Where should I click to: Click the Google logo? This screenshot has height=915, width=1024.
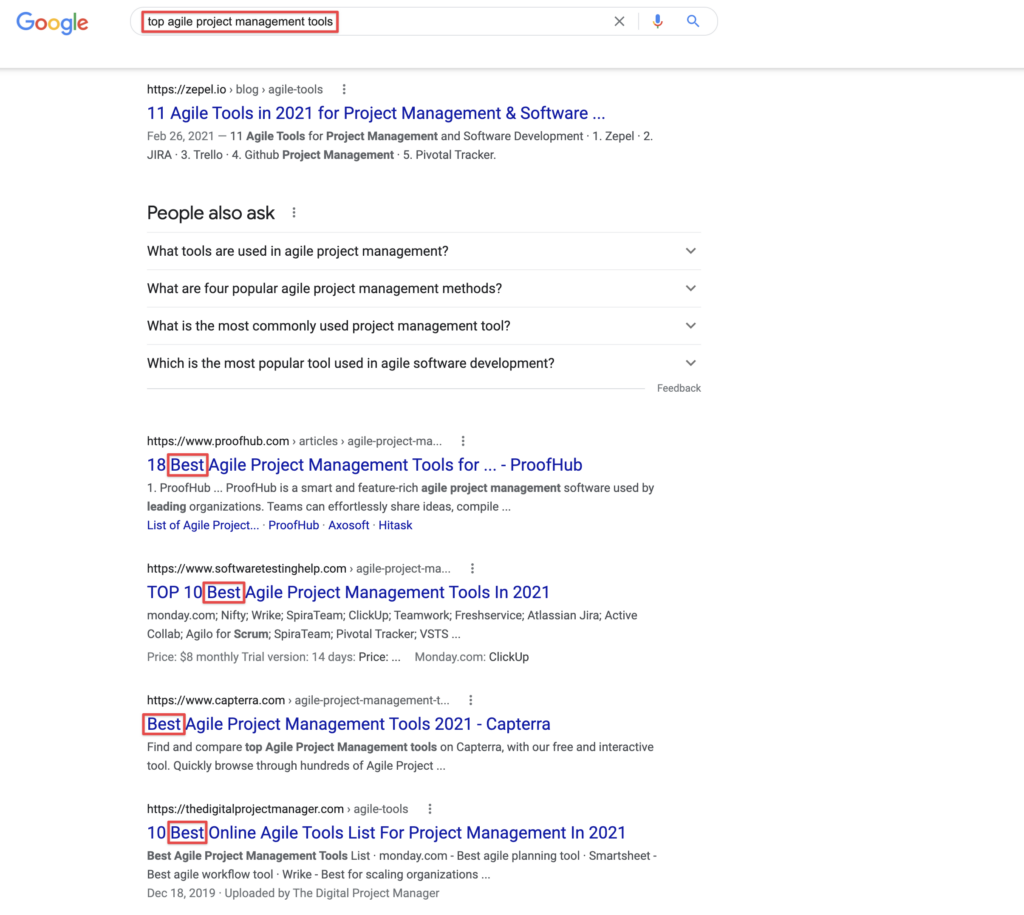tap(52, 23)
